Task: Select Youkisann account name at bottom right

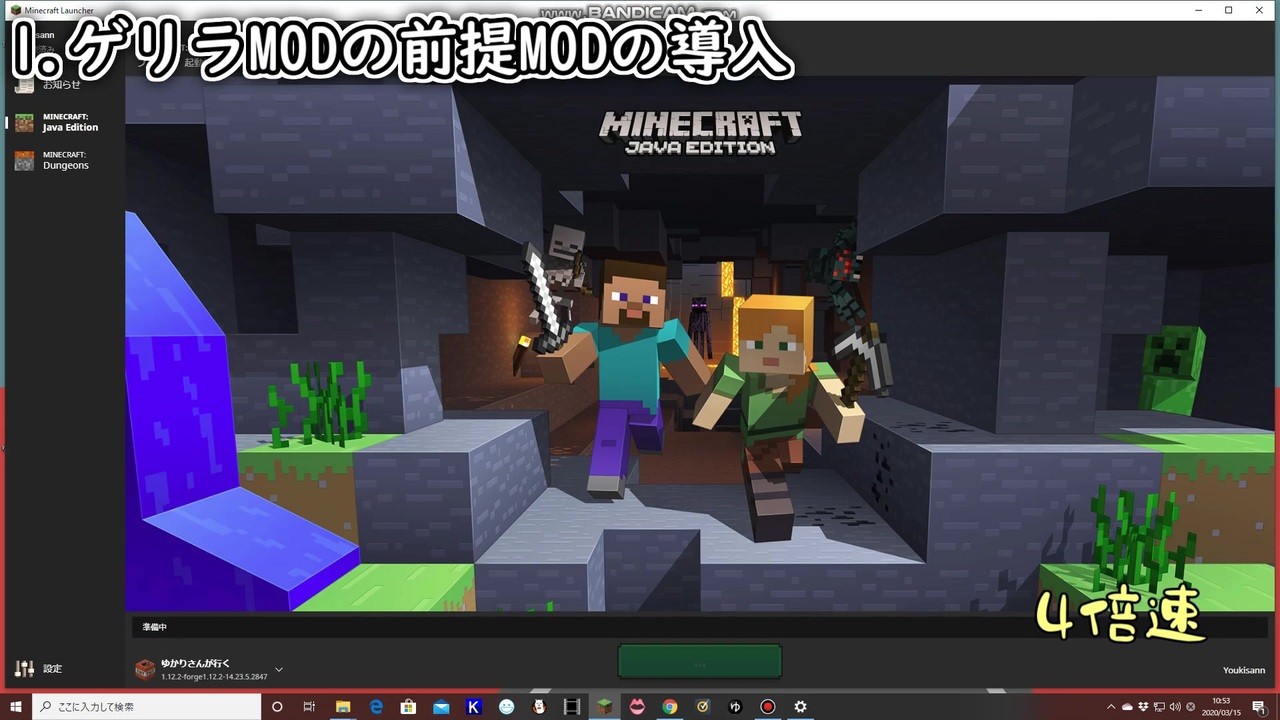Action: (x=1243, y=670)
